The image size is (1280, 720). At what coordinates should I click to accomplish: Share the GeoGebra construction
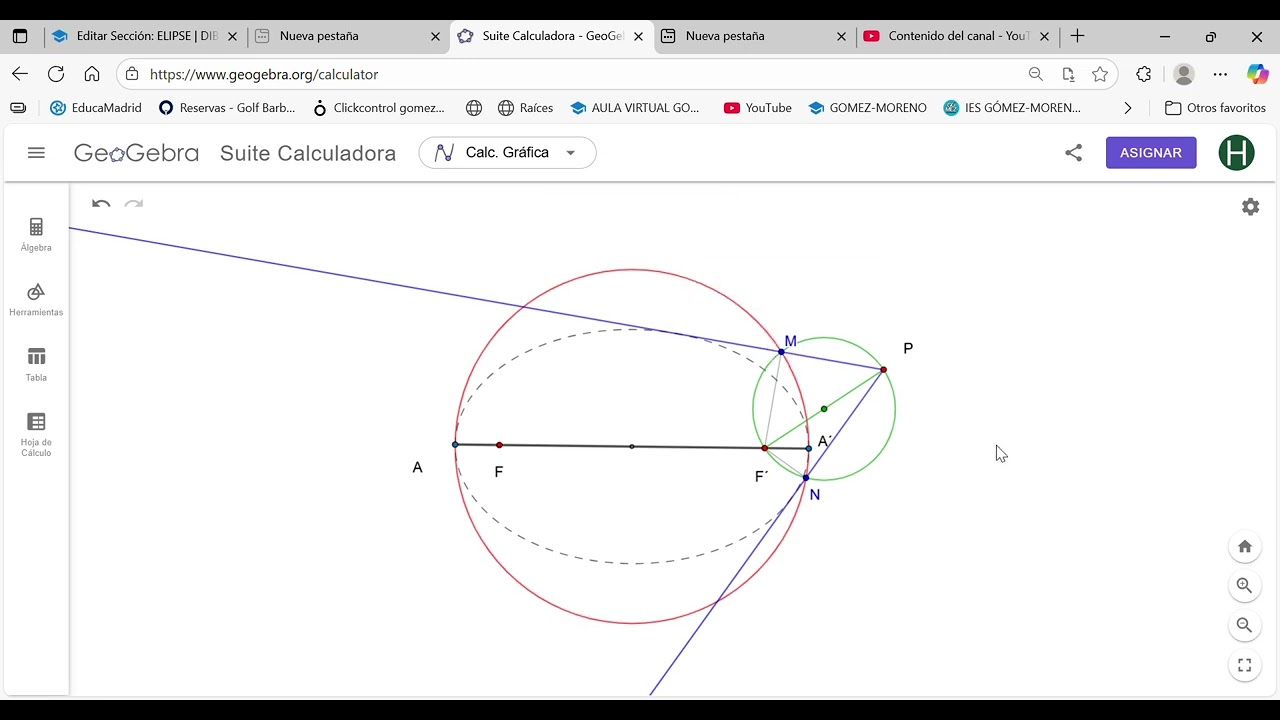[x=1073, y=153]
